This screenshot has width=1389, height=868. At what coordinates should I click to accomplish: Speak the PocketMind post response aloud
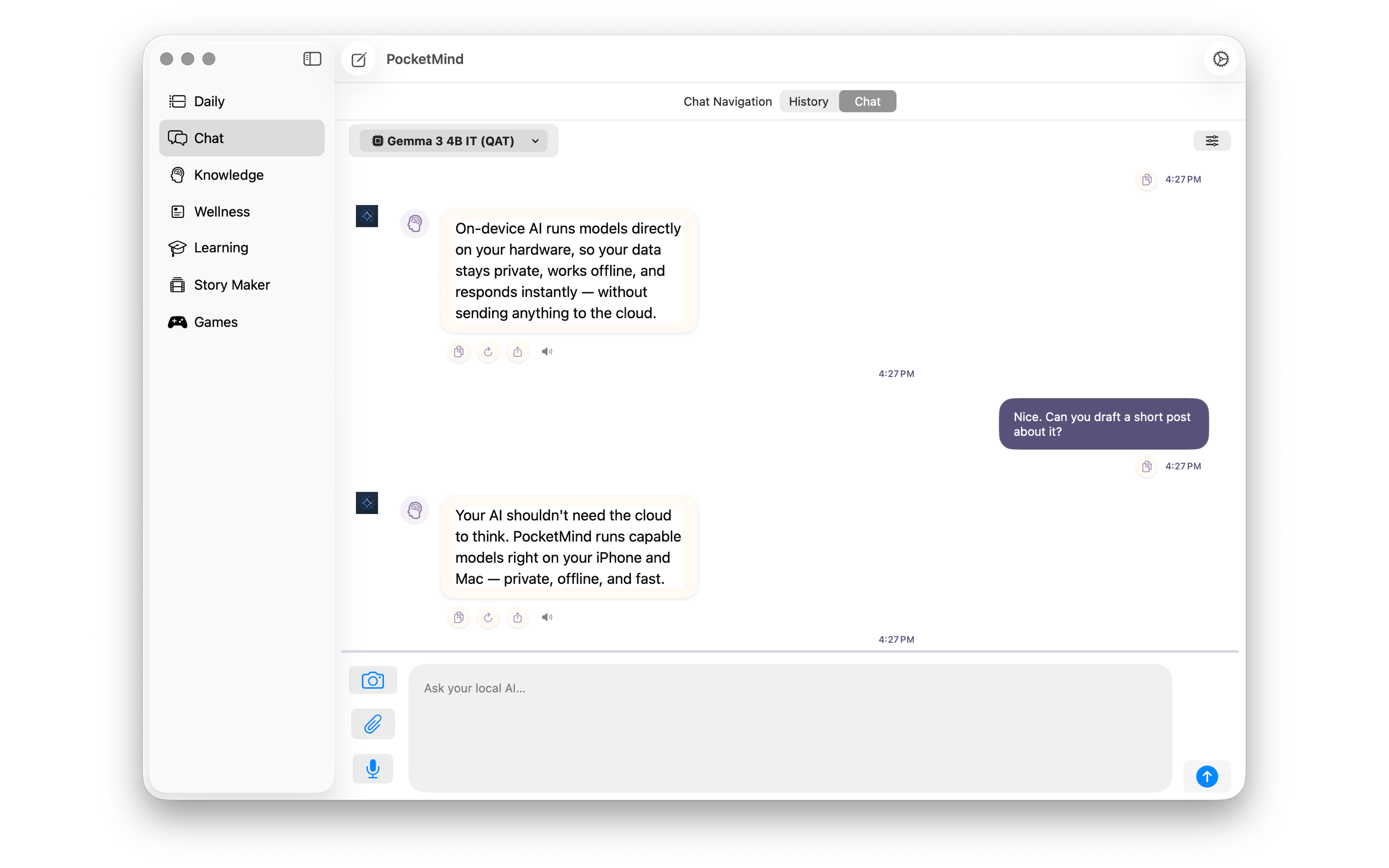pyautogui.click(x=547, y=617)
